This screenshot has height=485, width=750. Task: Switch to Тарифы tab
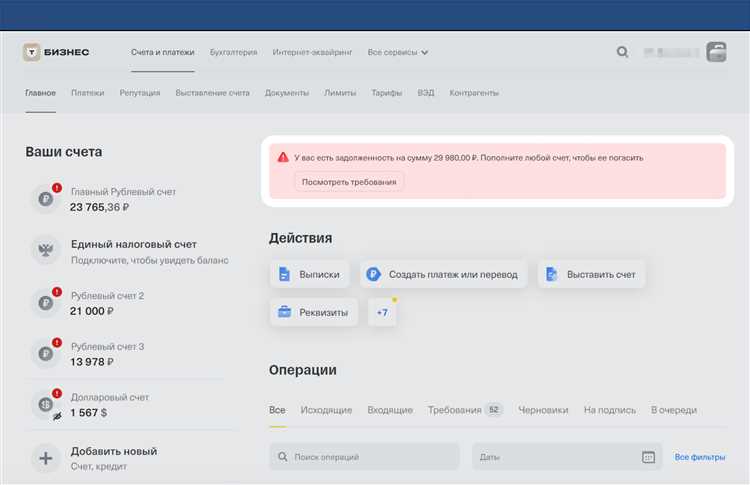[386, 93]
